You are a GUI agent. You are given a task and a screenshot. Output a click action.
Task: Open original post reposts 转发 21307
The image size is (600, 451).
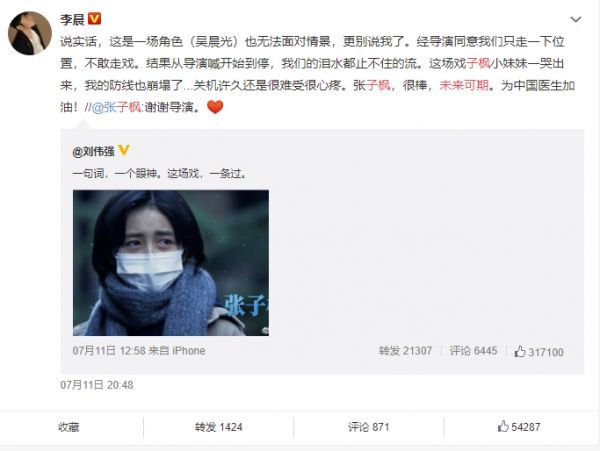(x=405, y=351)
